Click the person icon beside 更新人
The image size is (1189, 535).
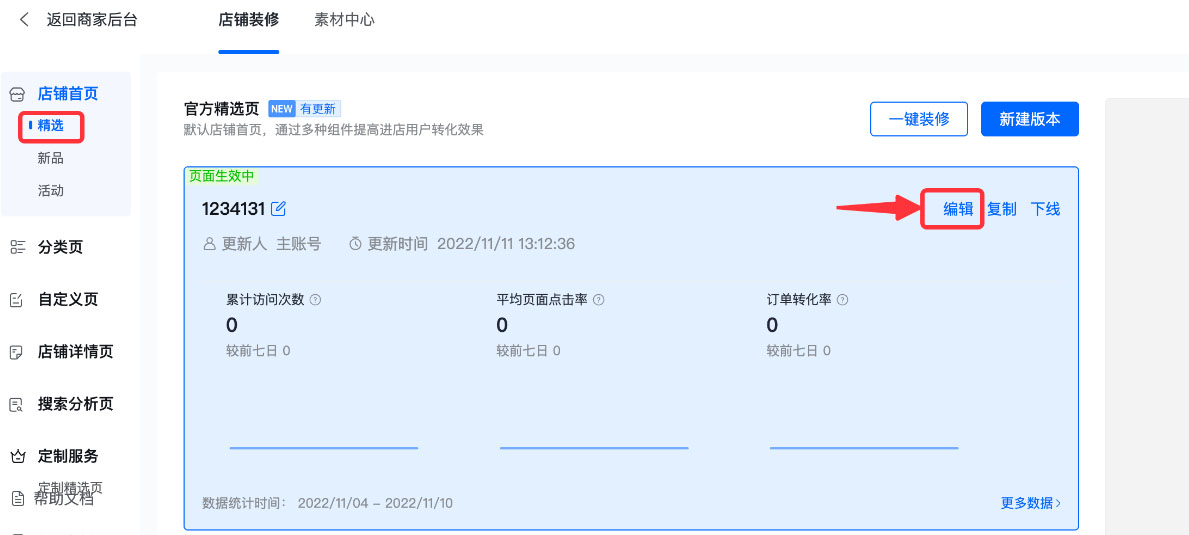210,244
